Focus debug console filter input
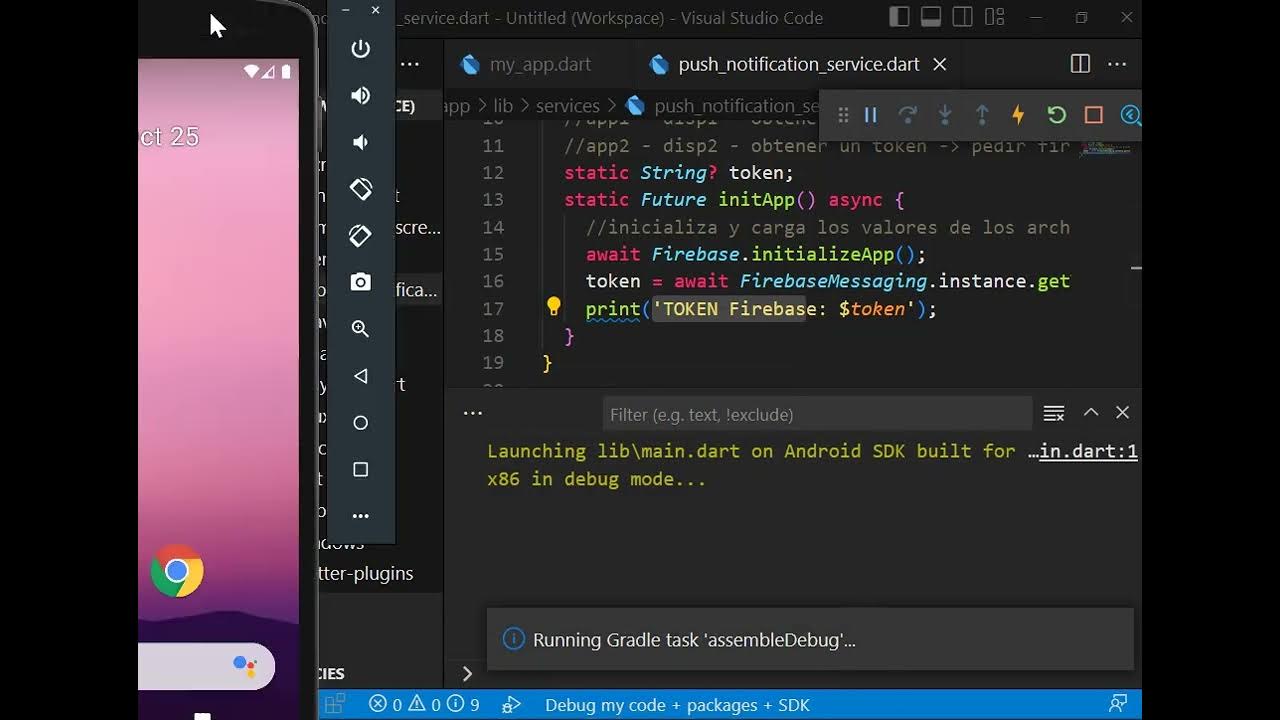Screen dimensions: 1280x720 click(x=817, y=414)
